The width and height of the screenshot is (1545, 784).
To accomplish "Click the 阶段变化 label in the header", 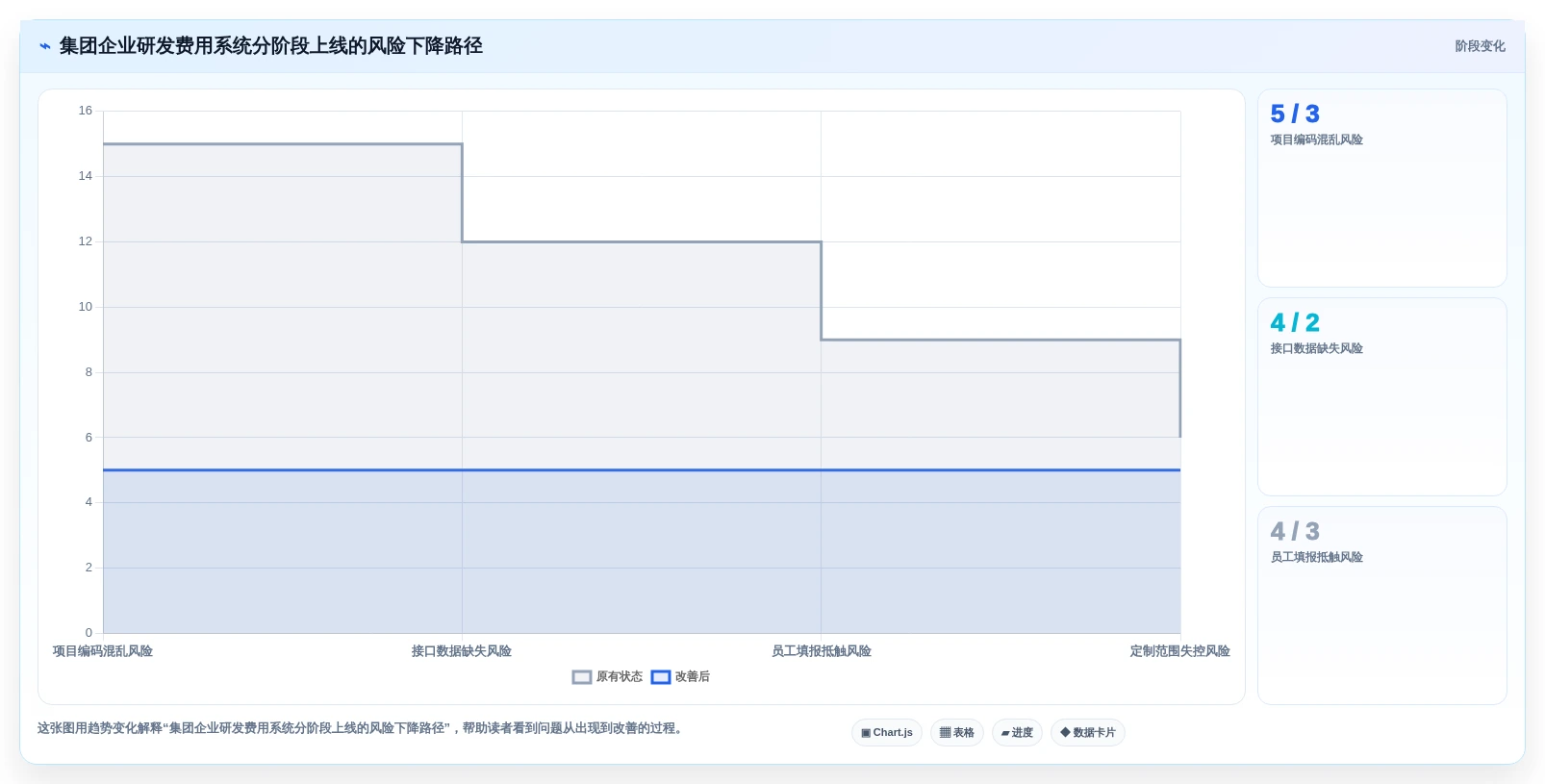I will click(x=1480, y=46).
